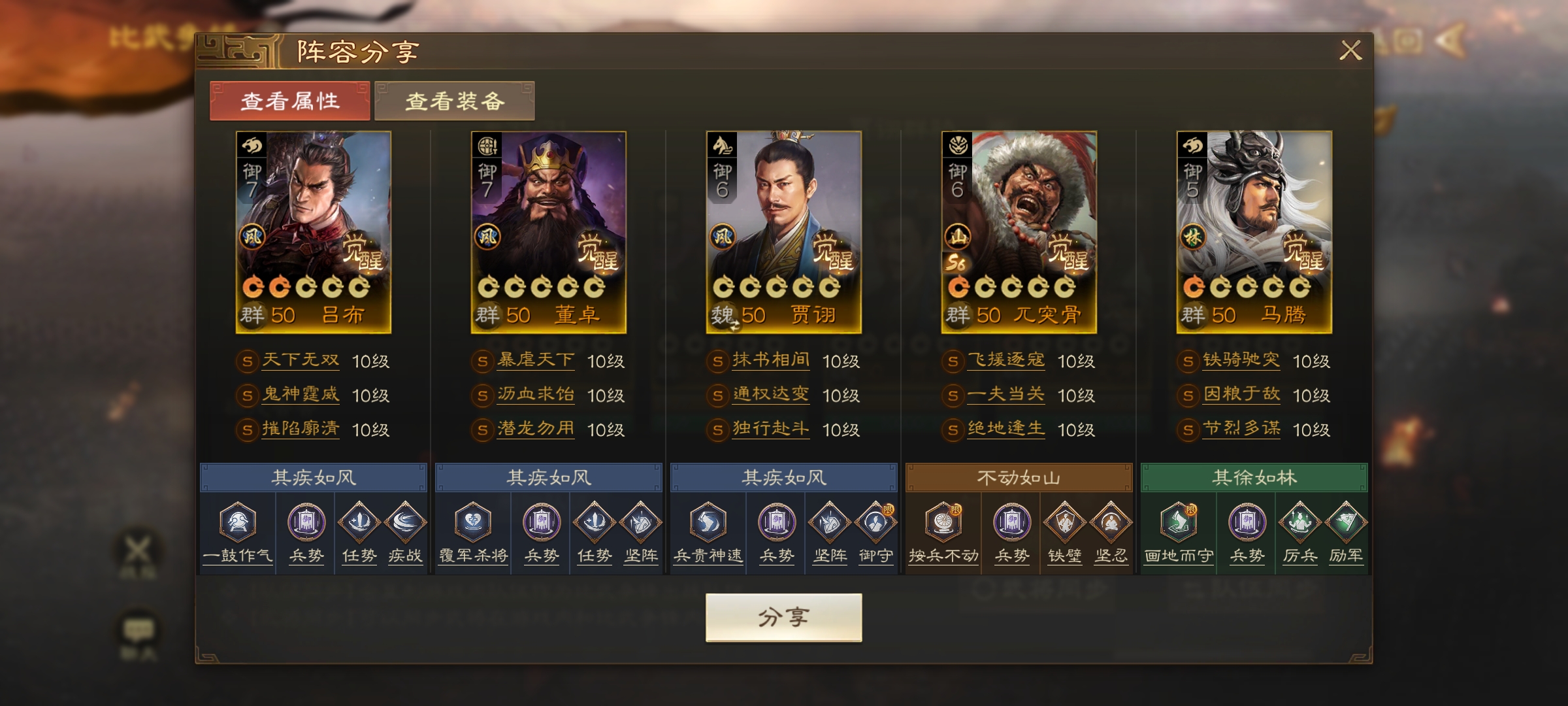
Task: Switch to the 查看装备 tab
Action: tap(455, 101)
